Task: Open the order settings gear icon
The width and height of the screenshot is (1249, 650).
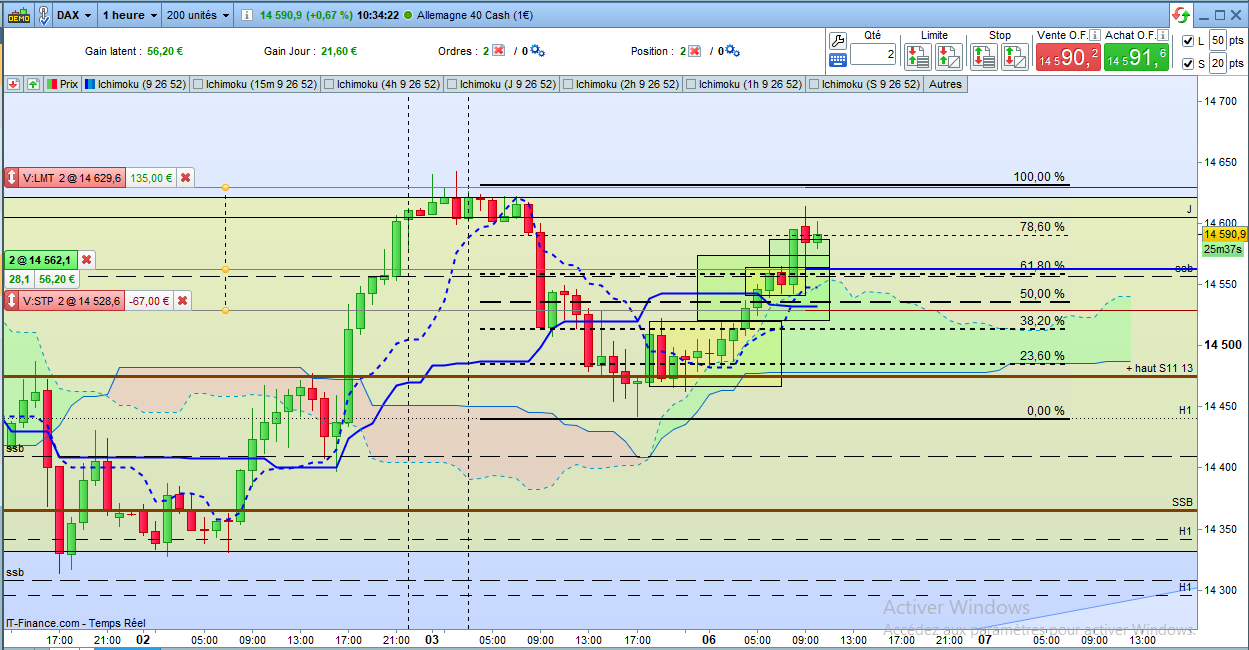Action: click(538, 51)
